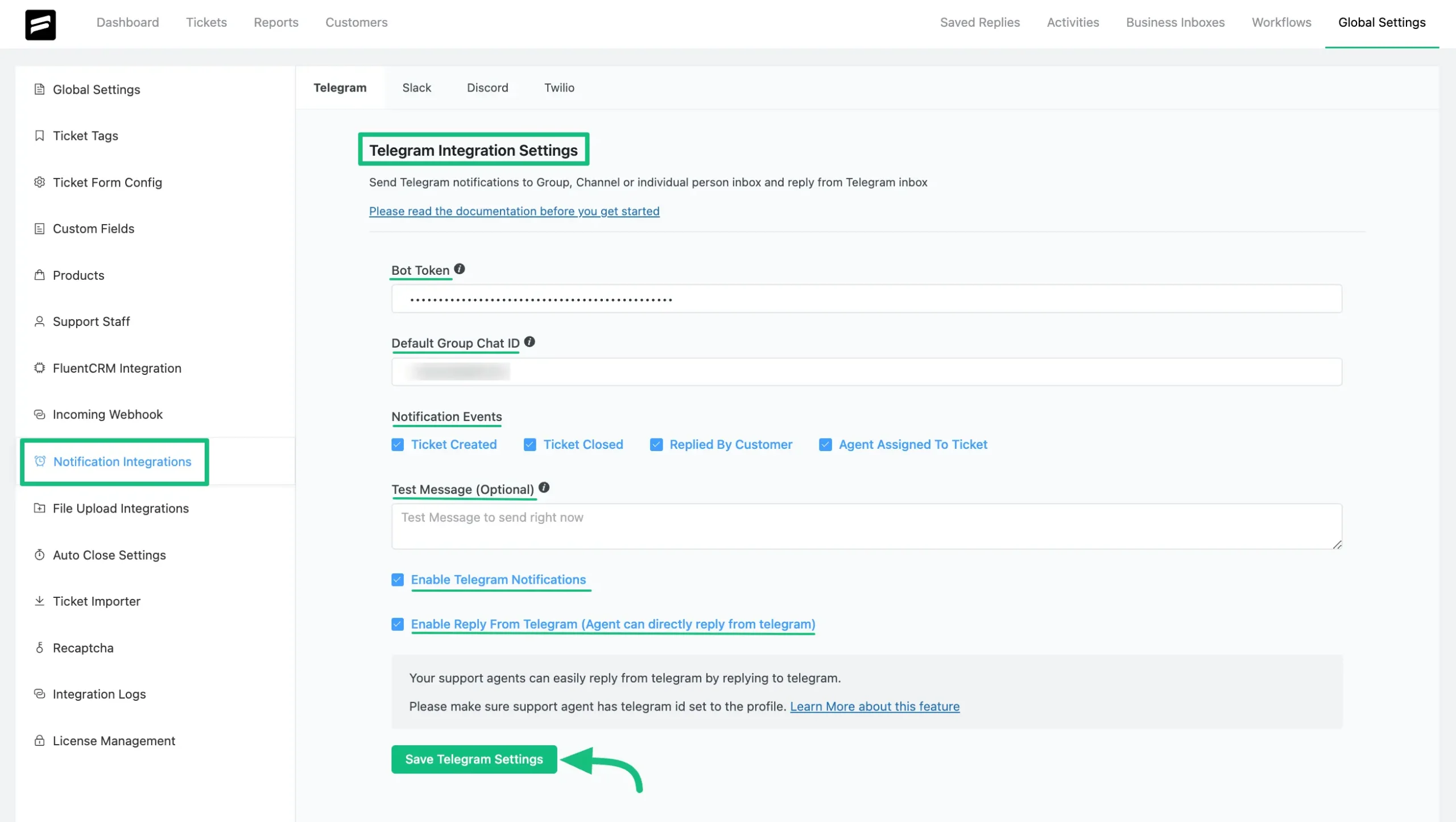Click the Incoming Webhook chain icon
The height and width of the screenshot is (822, 1456).
pyautogui.click(x=39, y=414)
